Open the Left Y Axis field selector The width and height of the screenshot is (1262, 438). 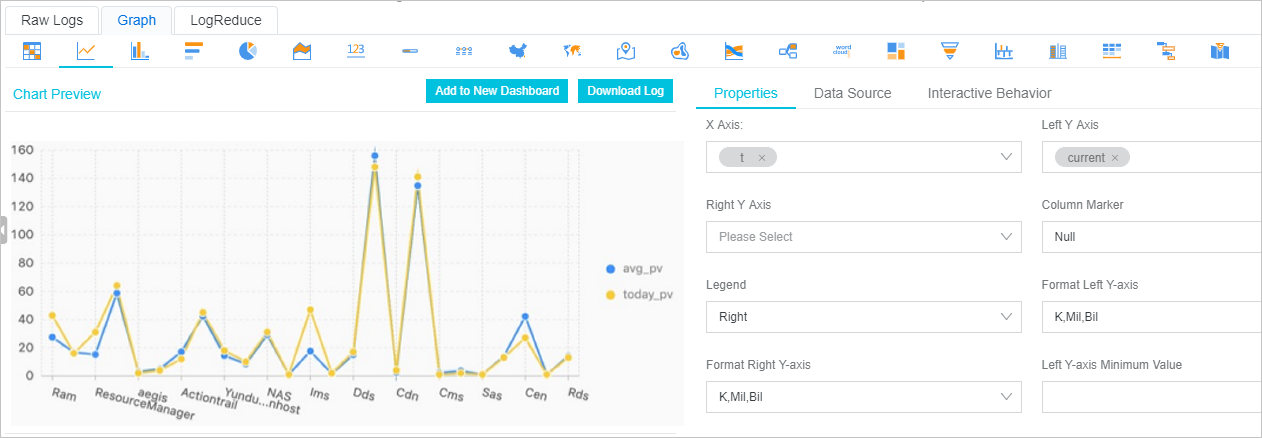[1152, 157]
